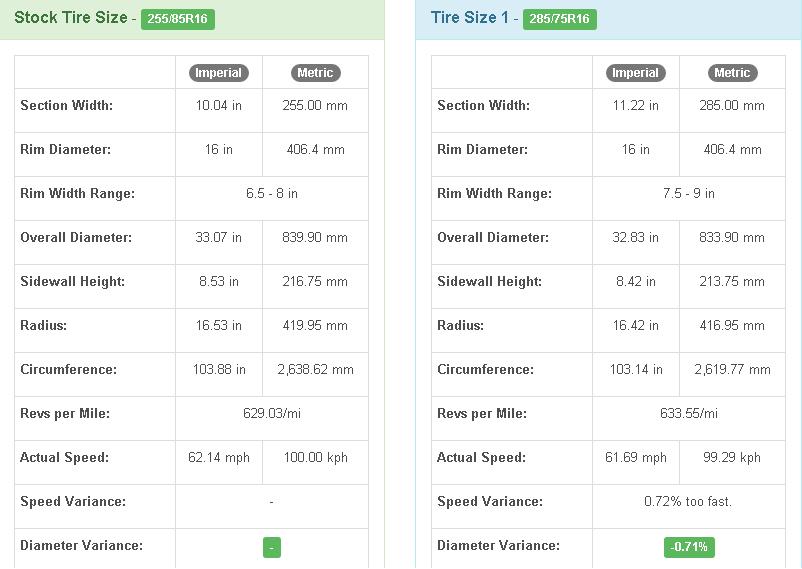Click the stock circumference 2,638.62 mm cell
The width and height of the screenshot is (802, 569).
tap(315, 369)
